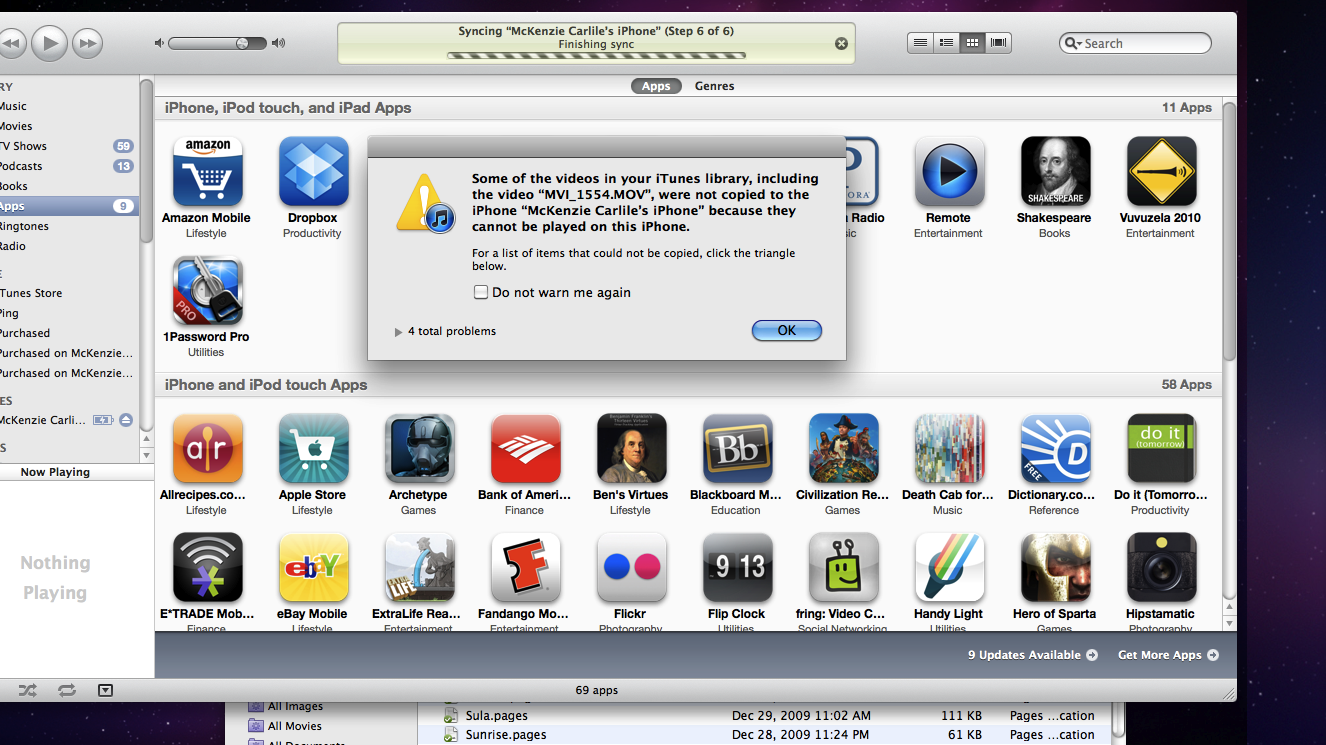Switch to grid view
This screenshot has height=745, width=1326.
coord(972,43)
